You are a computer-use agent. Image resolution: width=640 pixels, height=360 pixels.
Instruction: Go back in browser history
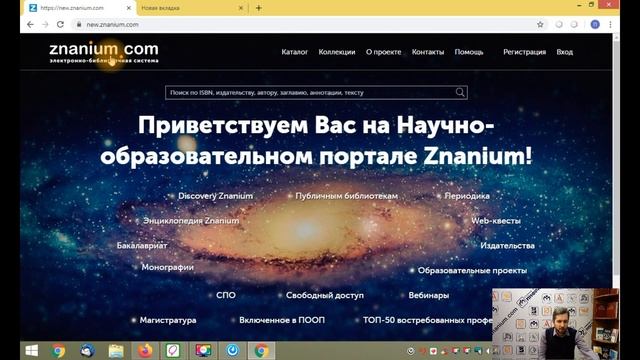pyautogui.click(x=30, y=24)
